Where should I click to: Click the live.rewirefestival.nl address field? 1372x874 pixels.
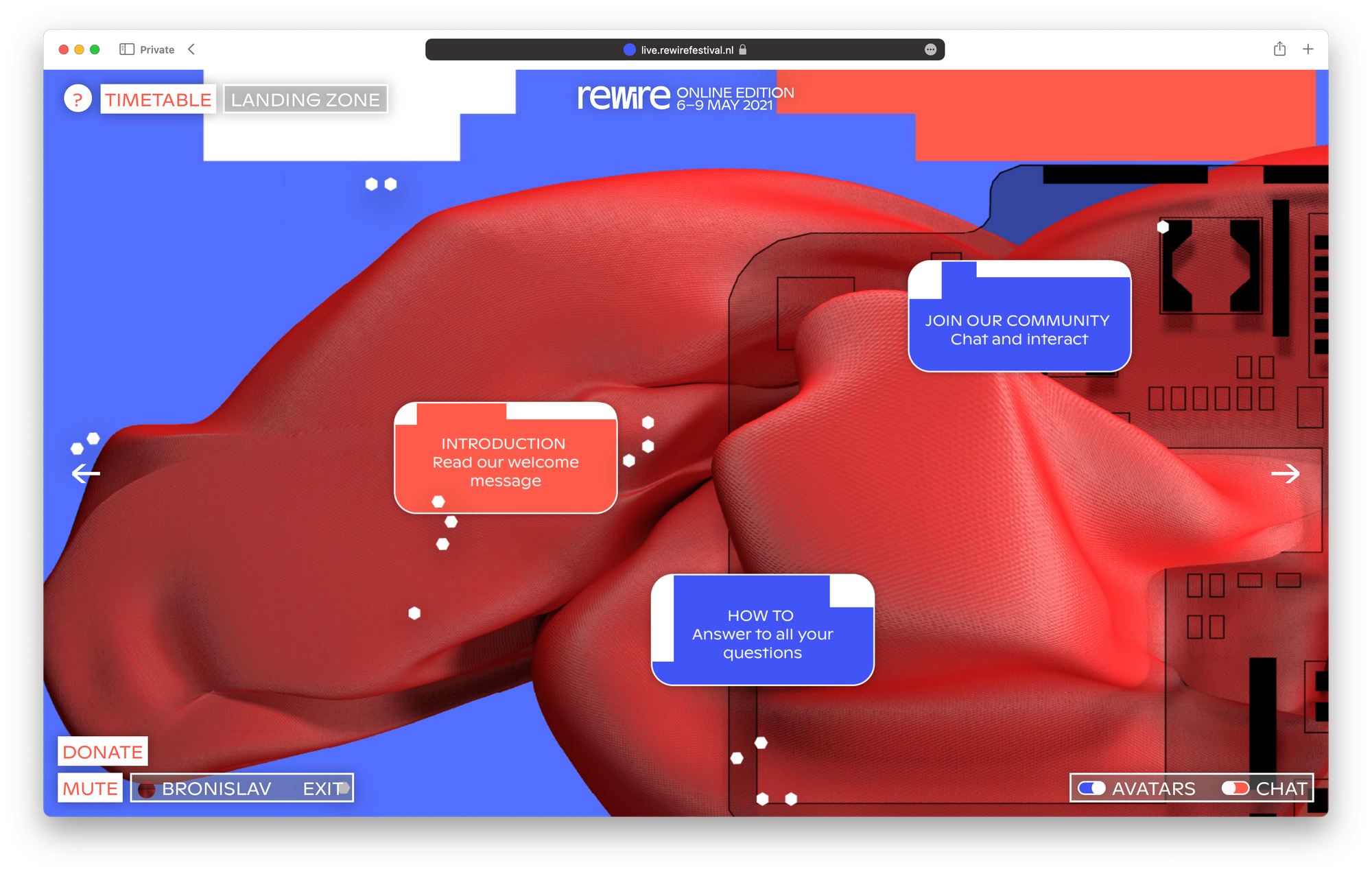(686, 50)
